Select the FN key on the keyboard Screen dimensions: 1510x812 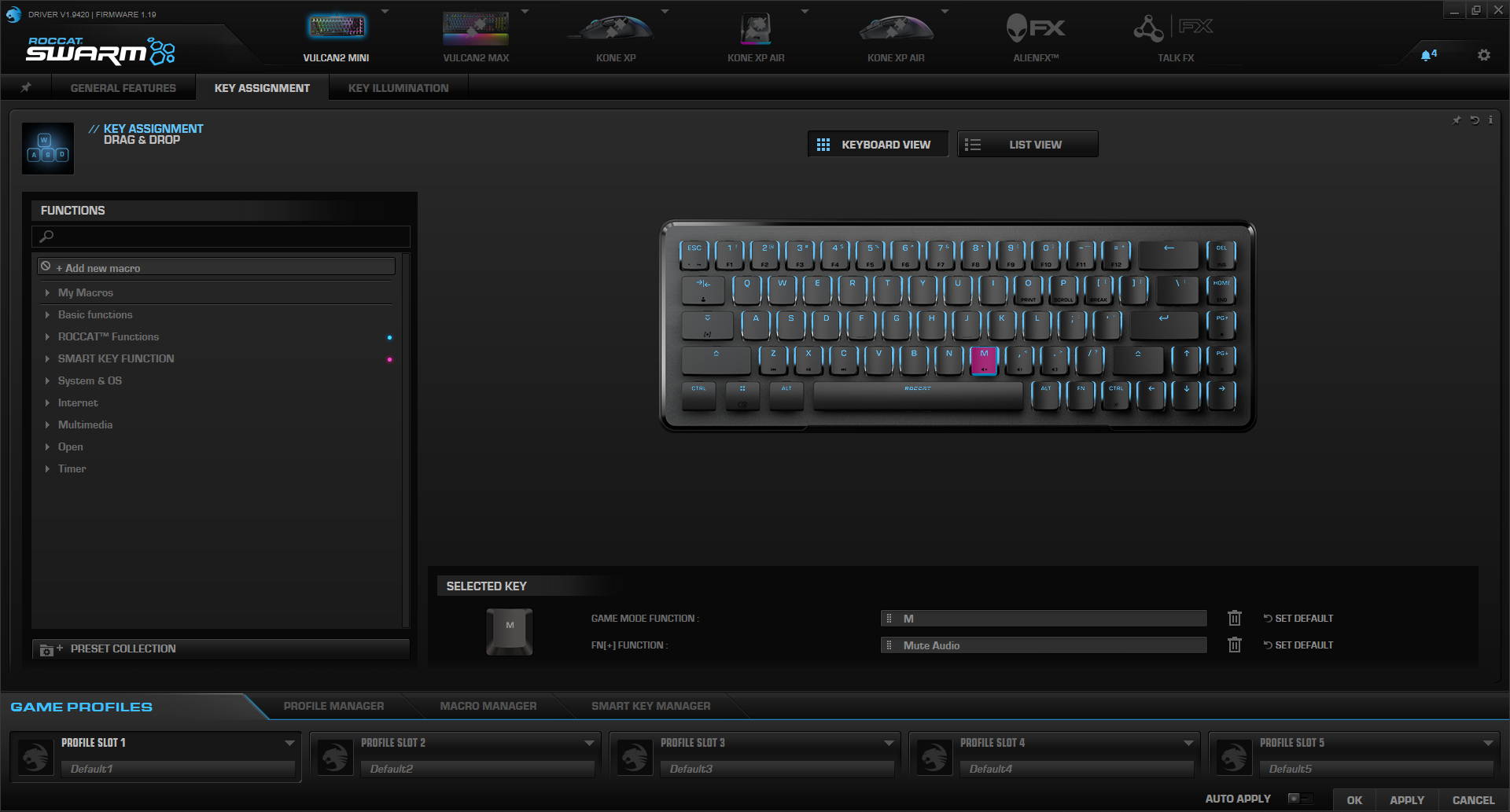(1081, 395)
